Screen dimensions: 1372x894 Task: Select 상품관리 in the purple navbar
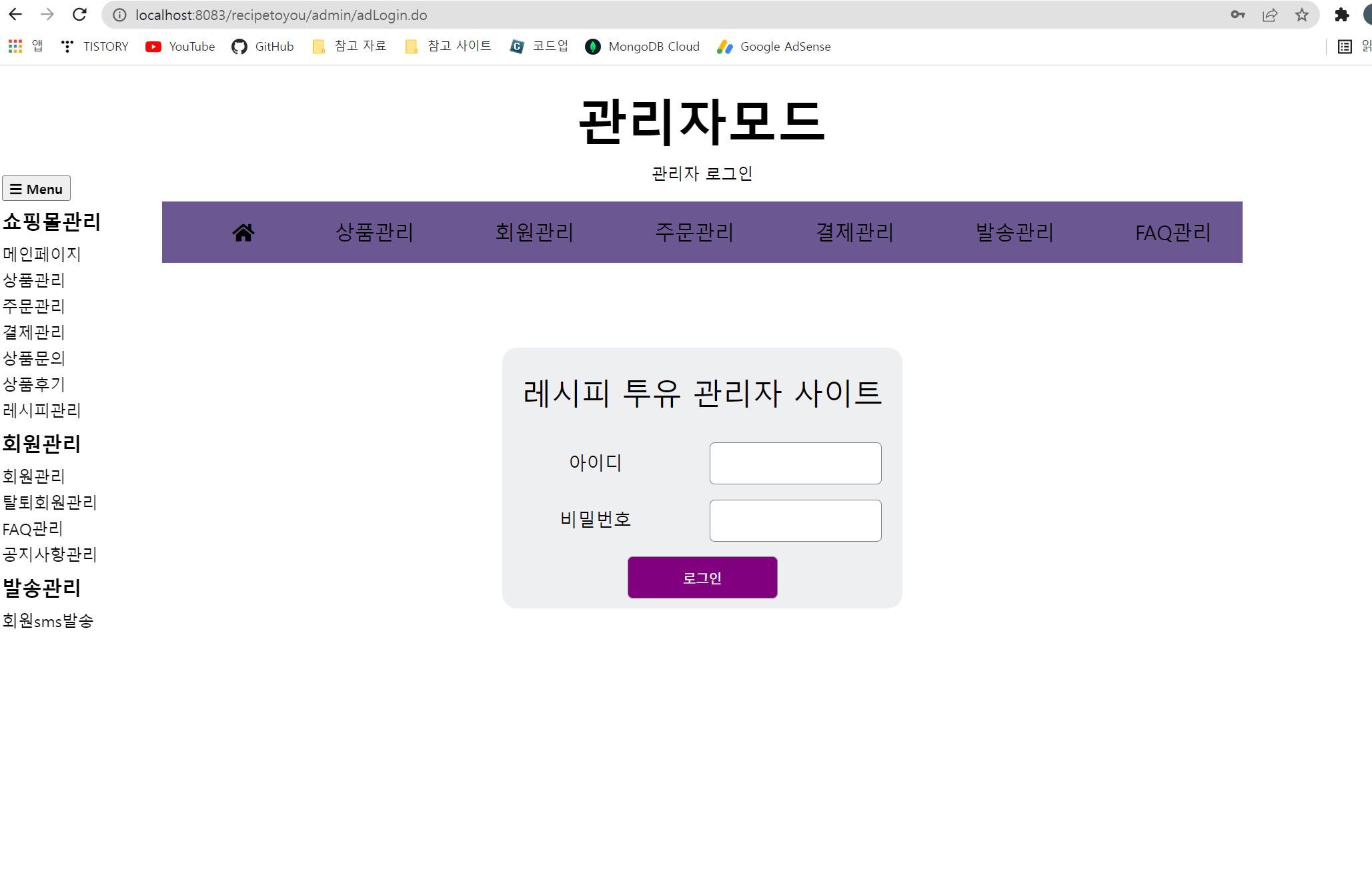[x=374, y=232]
